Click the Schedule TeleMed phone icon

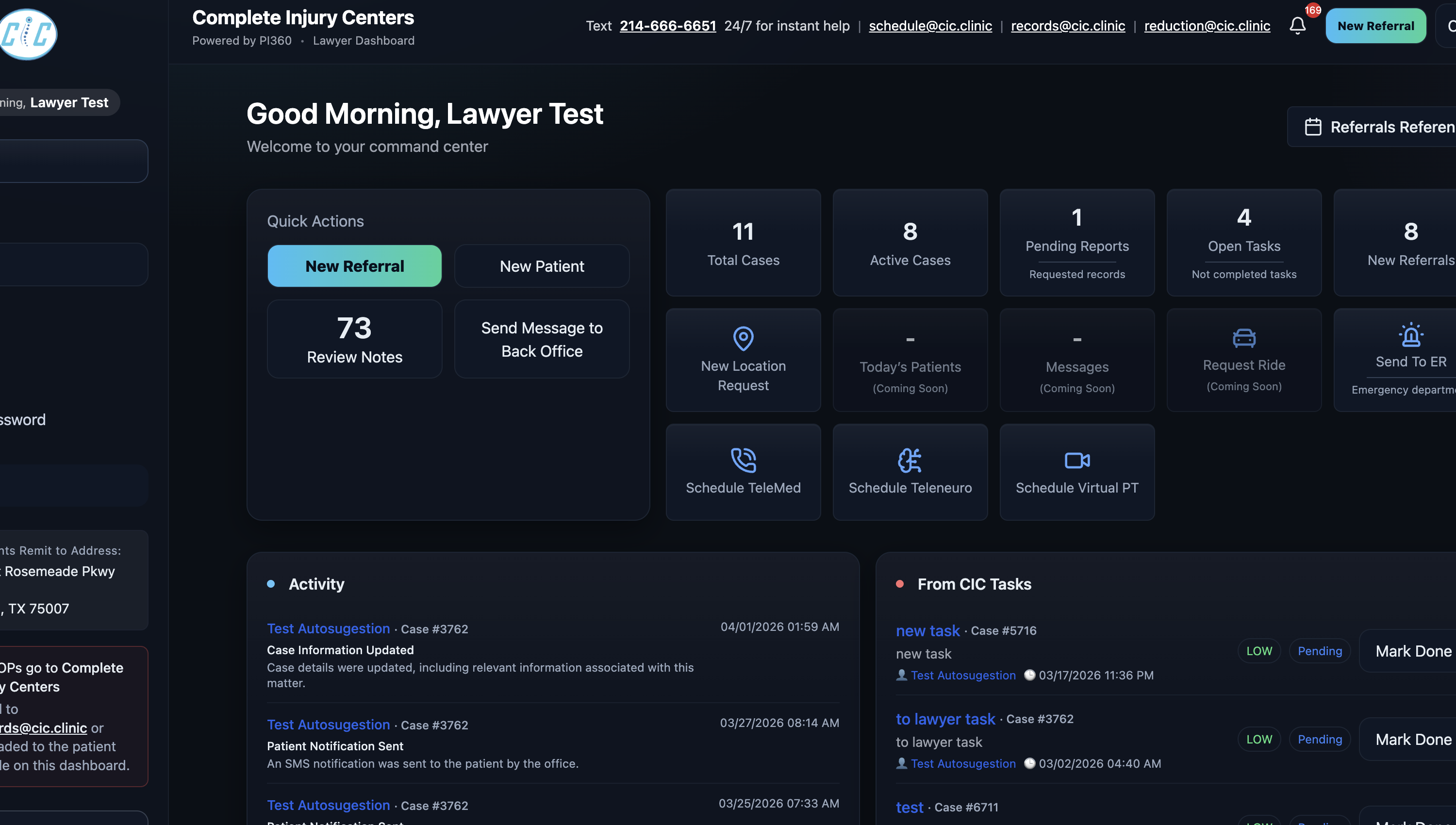744,460
